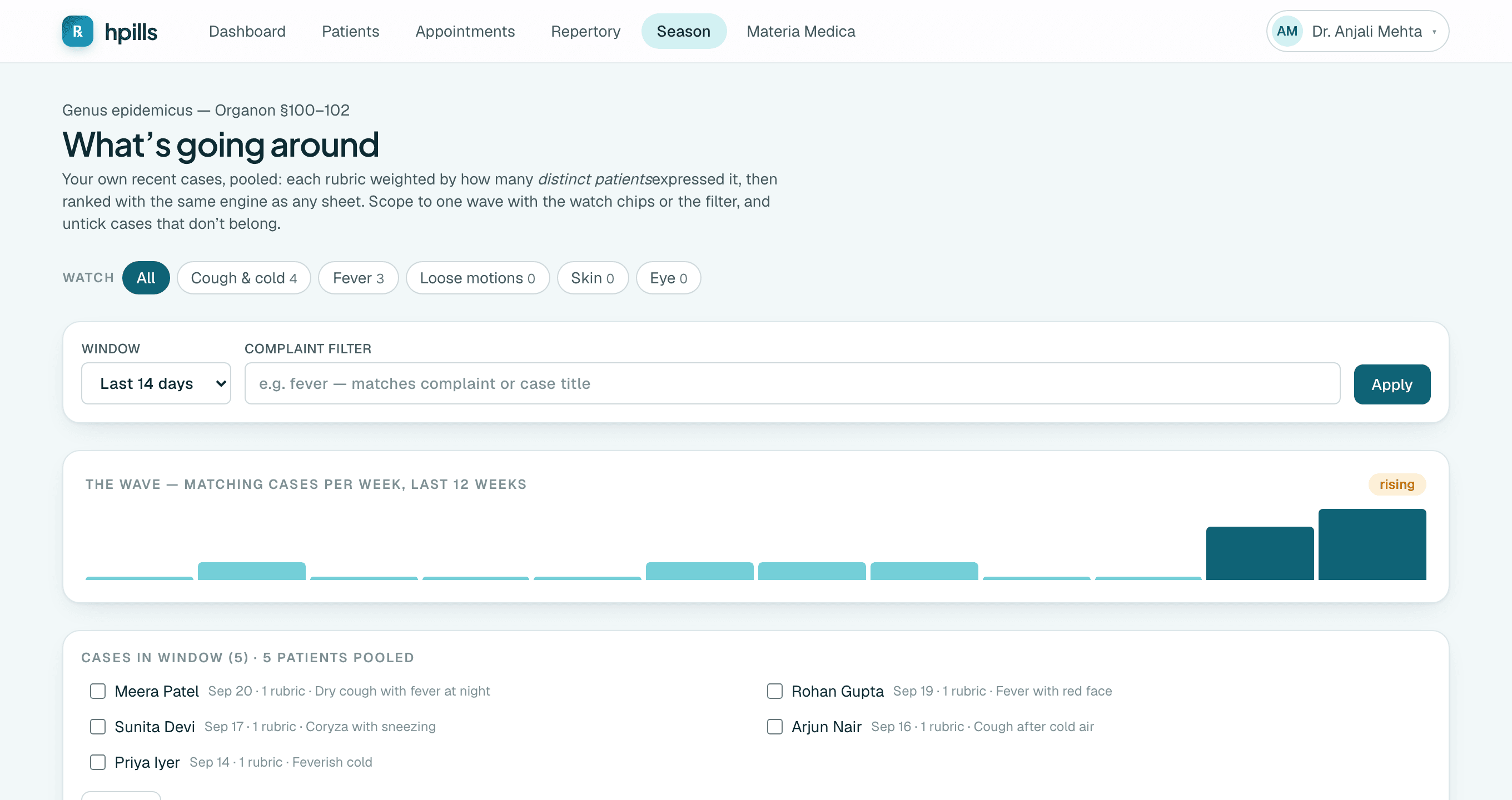This screenshot has height=800, width=1512.
Task: Click 'Dry cough with fever at night' text
Action: click(402, 692)
